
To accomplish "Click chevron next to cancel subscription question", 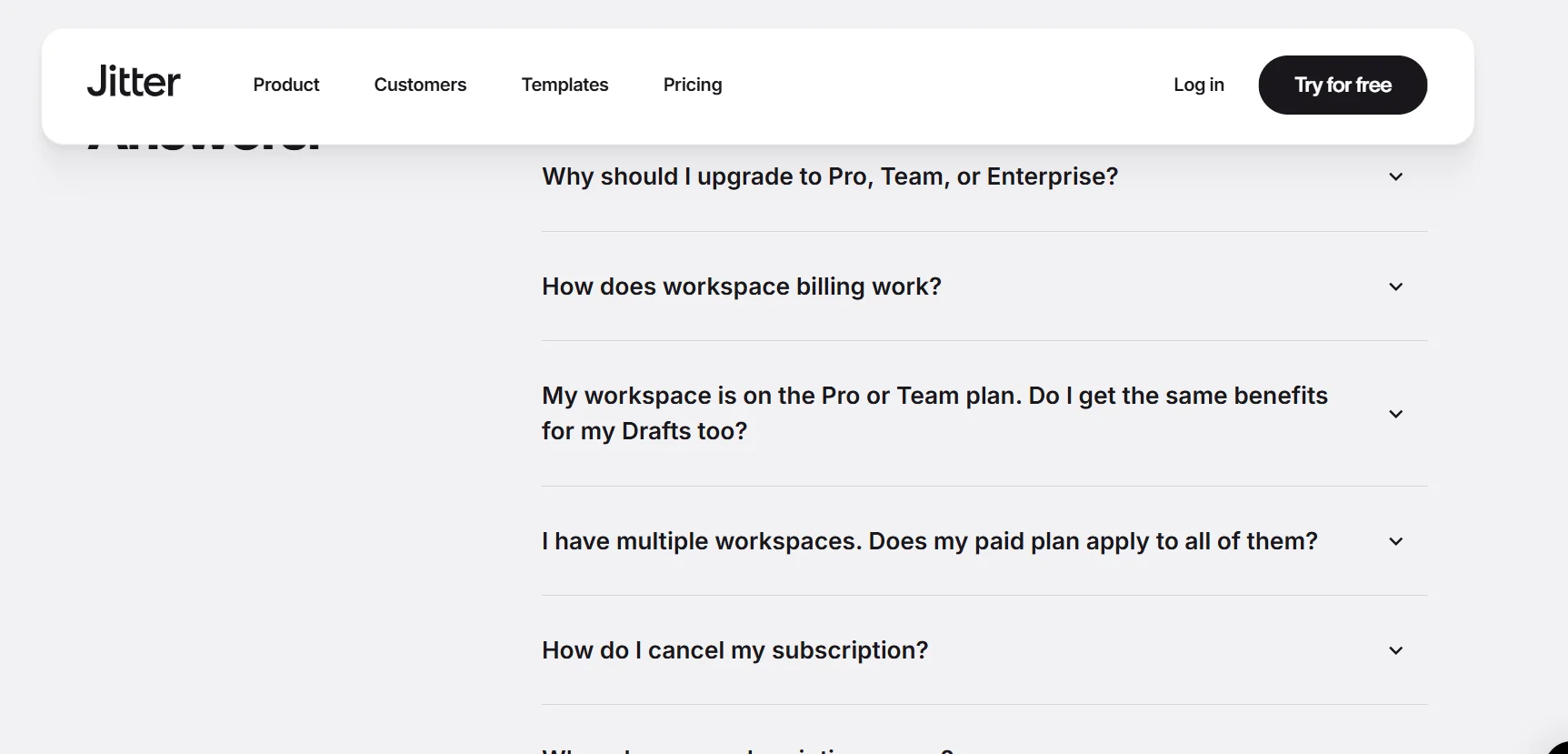I will point(1395,650).
